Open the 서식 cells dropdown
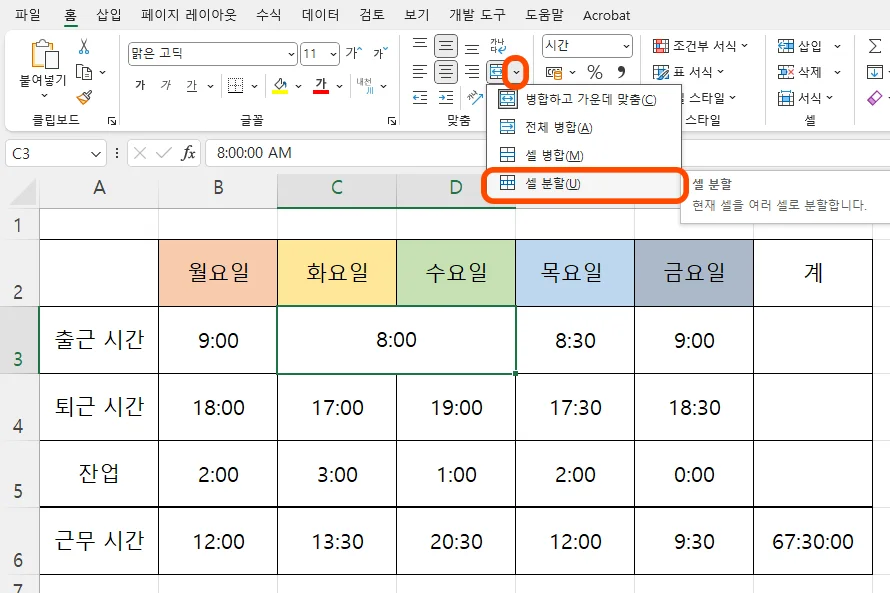890x593 pixels. pos(806,98)
